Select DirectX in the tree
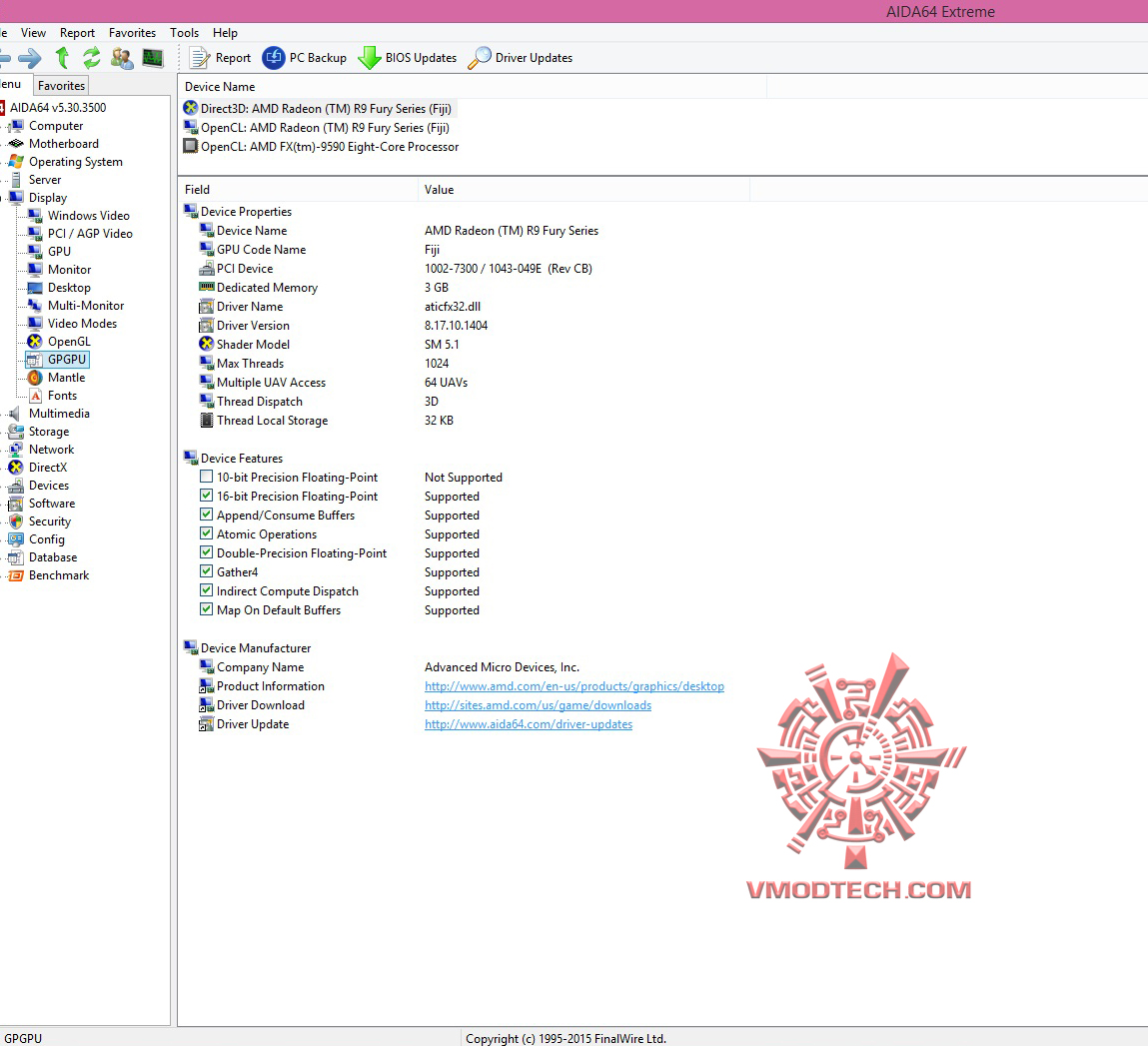 point(48,467)
